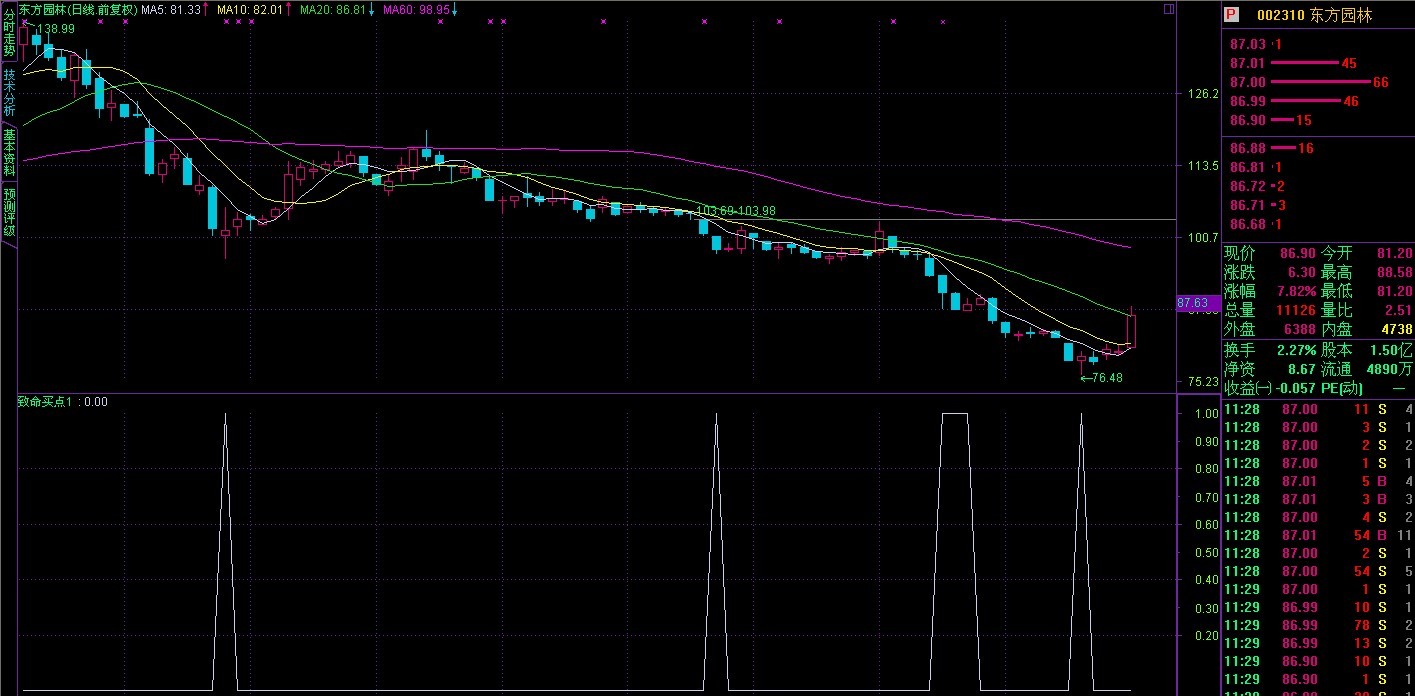
Task: Click the 103.69-103.98 level label
Action: tap(736, 211)
